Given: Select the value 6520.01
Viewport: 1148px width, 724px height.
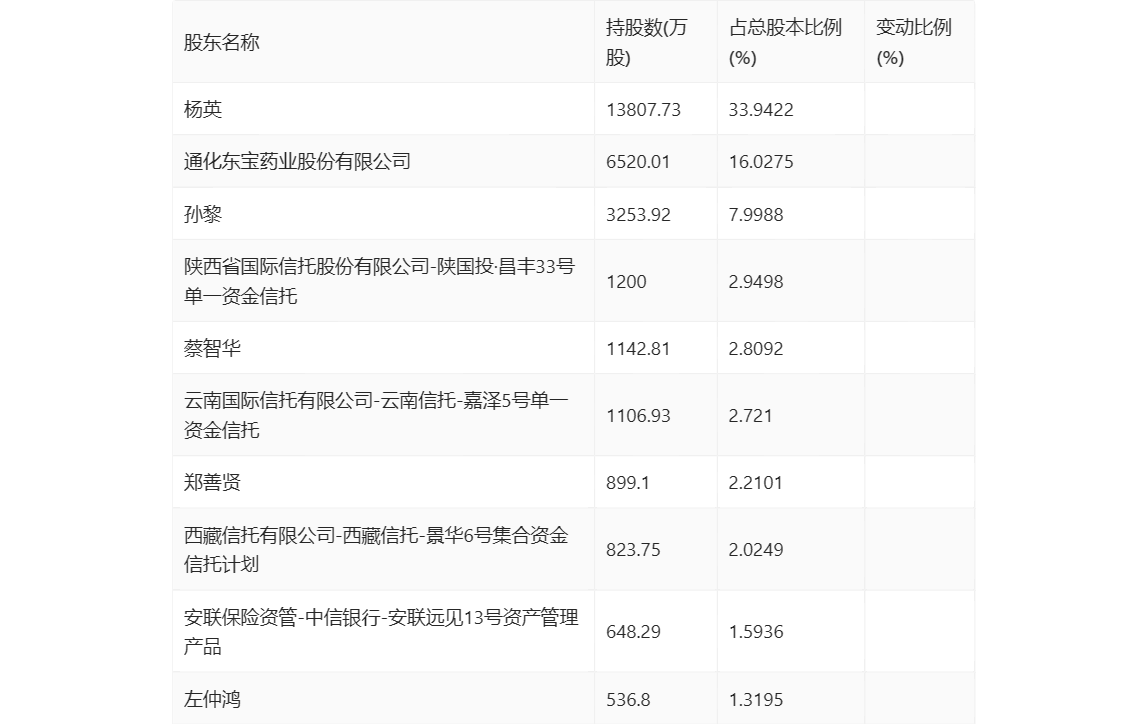Looking at the screenshot, I should pos(638,162).
